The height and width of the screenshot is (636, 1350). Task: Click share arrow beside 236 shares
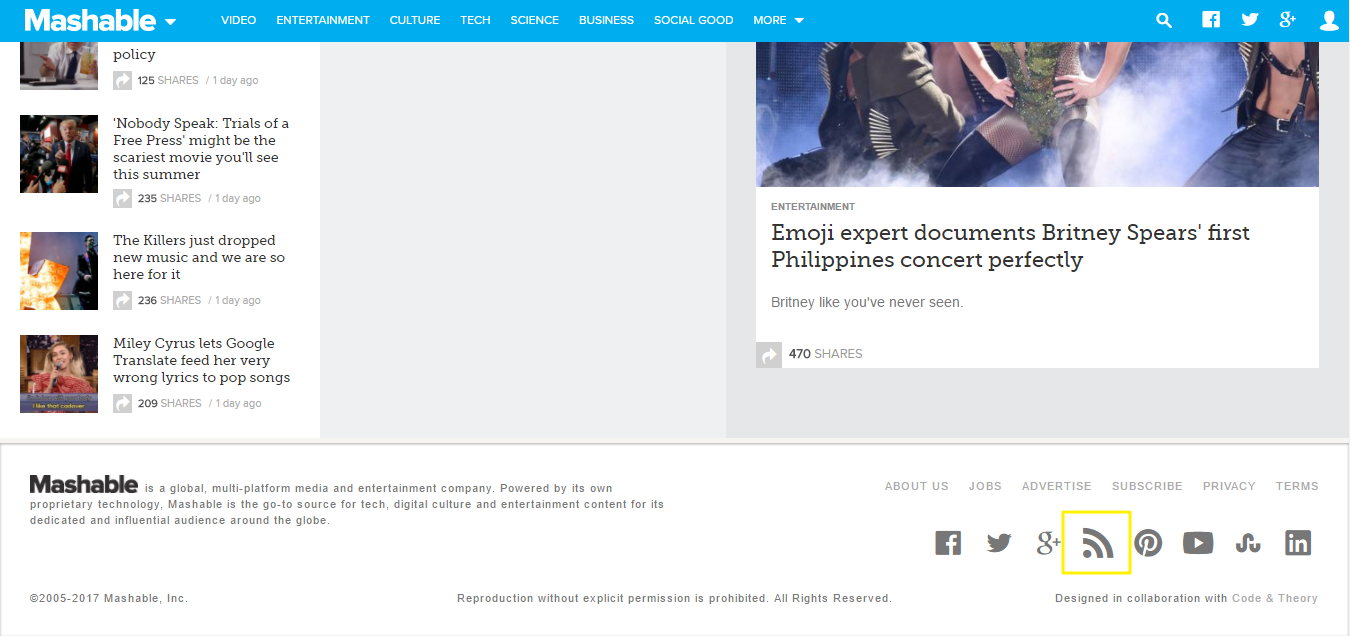[122, 300]
